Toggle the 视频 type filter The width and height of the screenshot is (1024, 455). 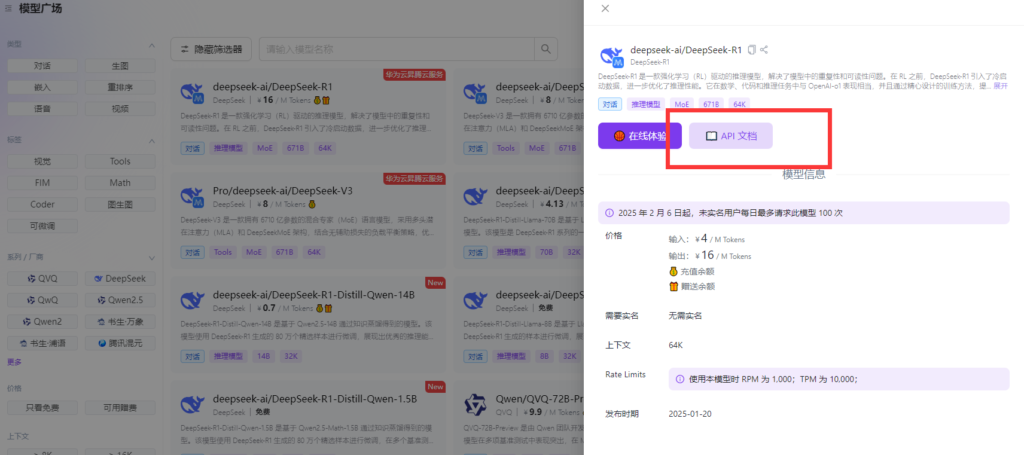pyautogui.click(x=120, y=109)
